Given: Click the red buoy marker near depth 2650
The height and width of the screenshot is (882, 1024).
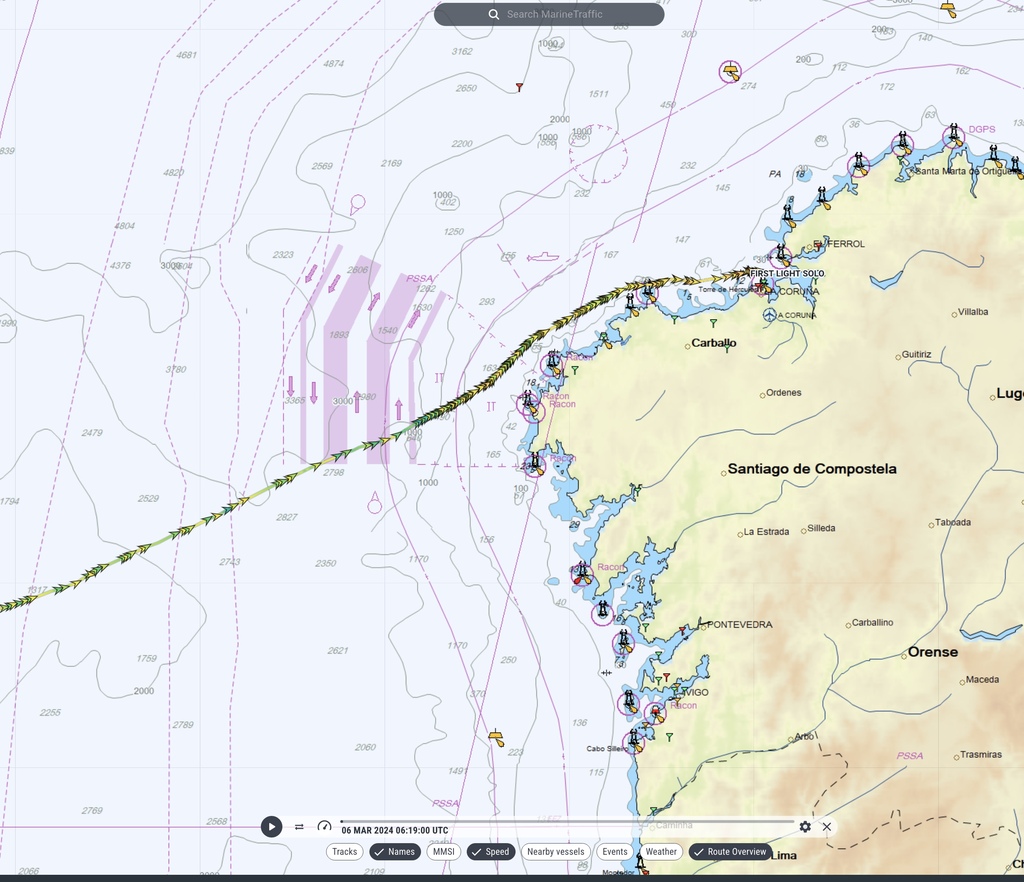Looking at the screenshot, I should [519, 87].
